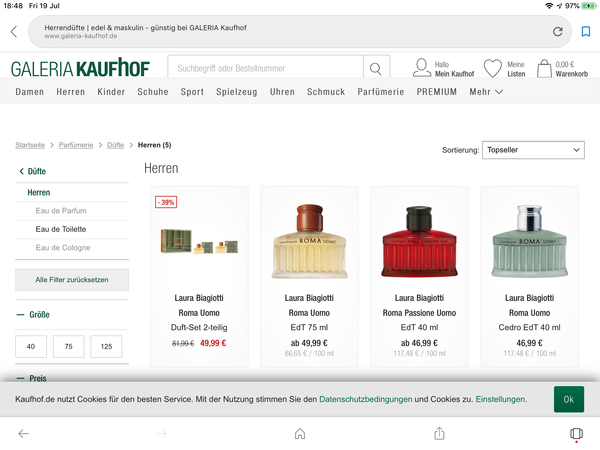Open the Herren menu
This screenshot has width=600, height=450.
coord(70,92)
